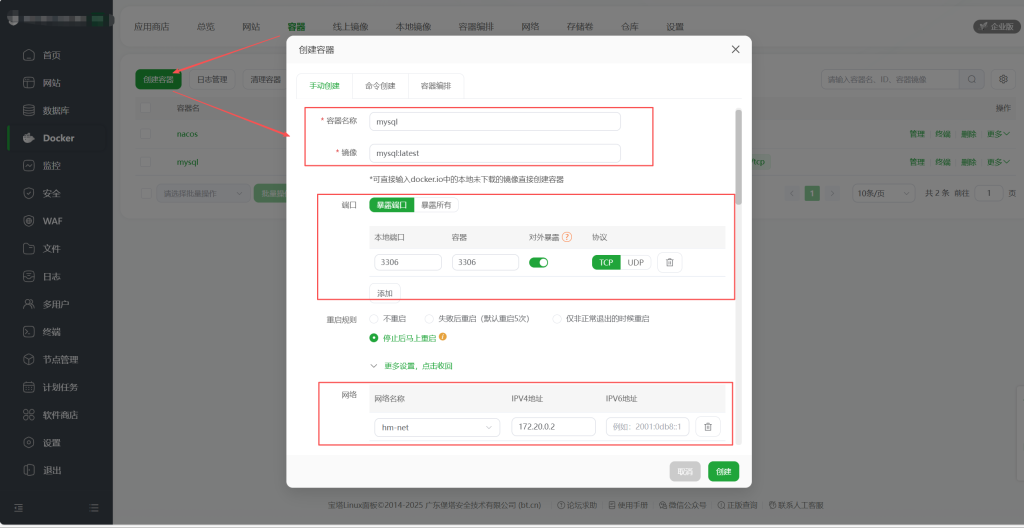Toggle the 对外暴露 switch off
1024x528 pixels.
coord(539,262)
